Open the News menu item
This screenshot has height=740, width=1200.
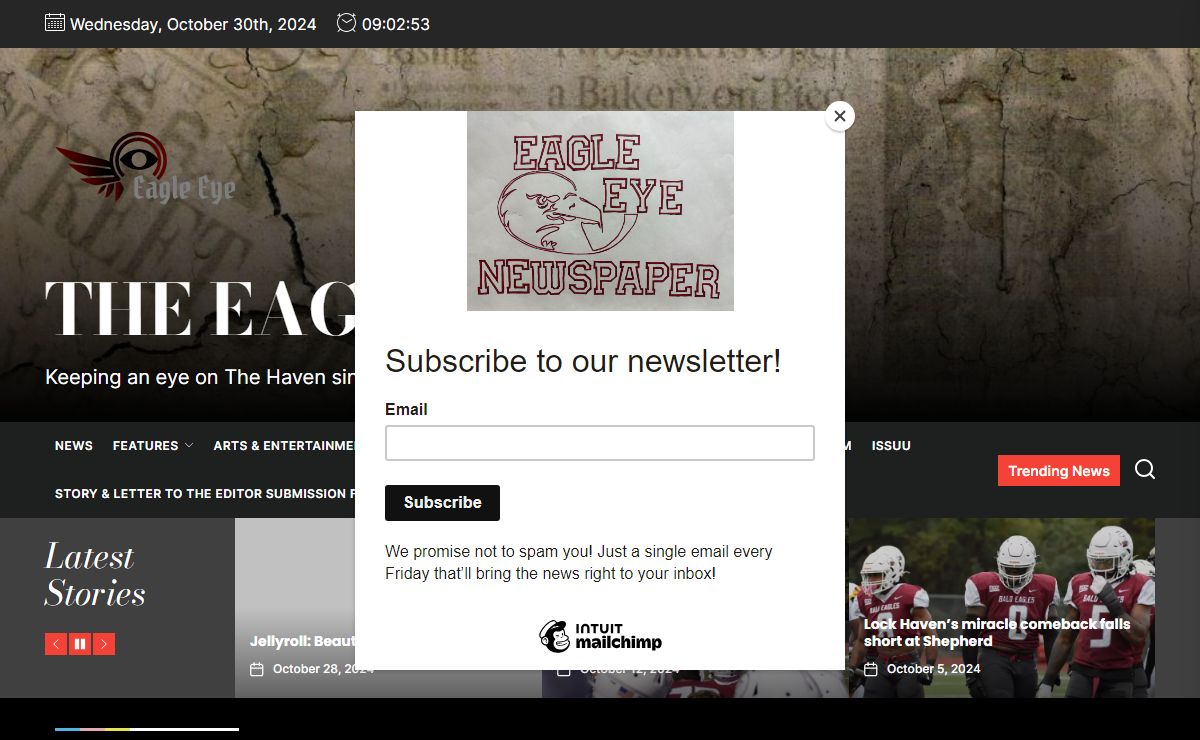pyautogui.click(x=74, y=446)
